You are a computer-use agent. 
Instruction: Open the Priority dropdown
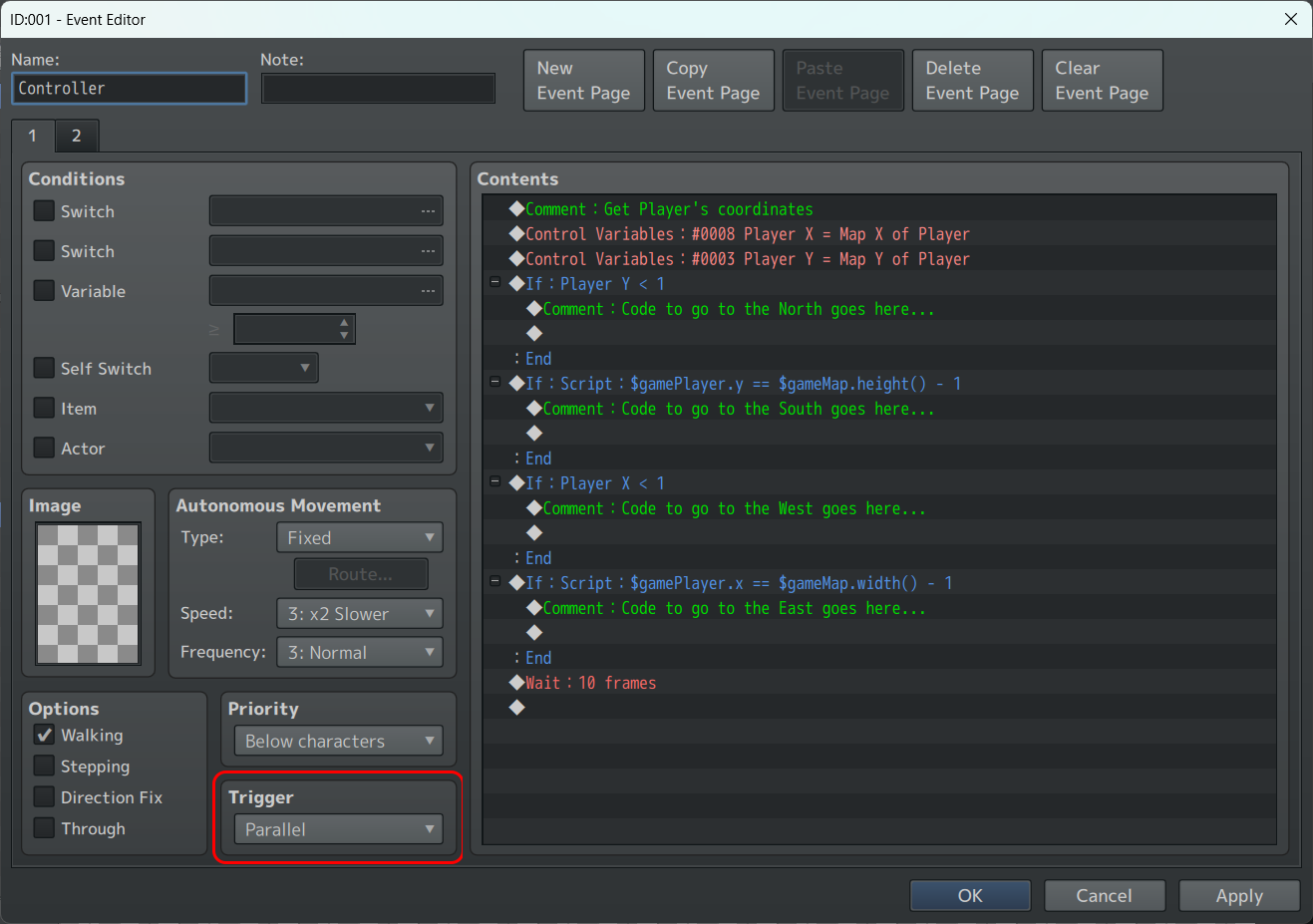click(338, 742)
